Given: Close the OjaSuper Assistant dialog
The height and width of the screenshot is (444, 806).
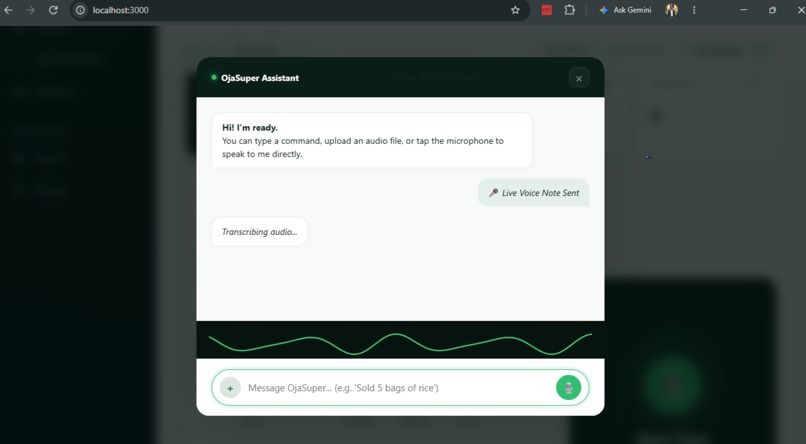Looking at the screenshot, I should 579,78.
